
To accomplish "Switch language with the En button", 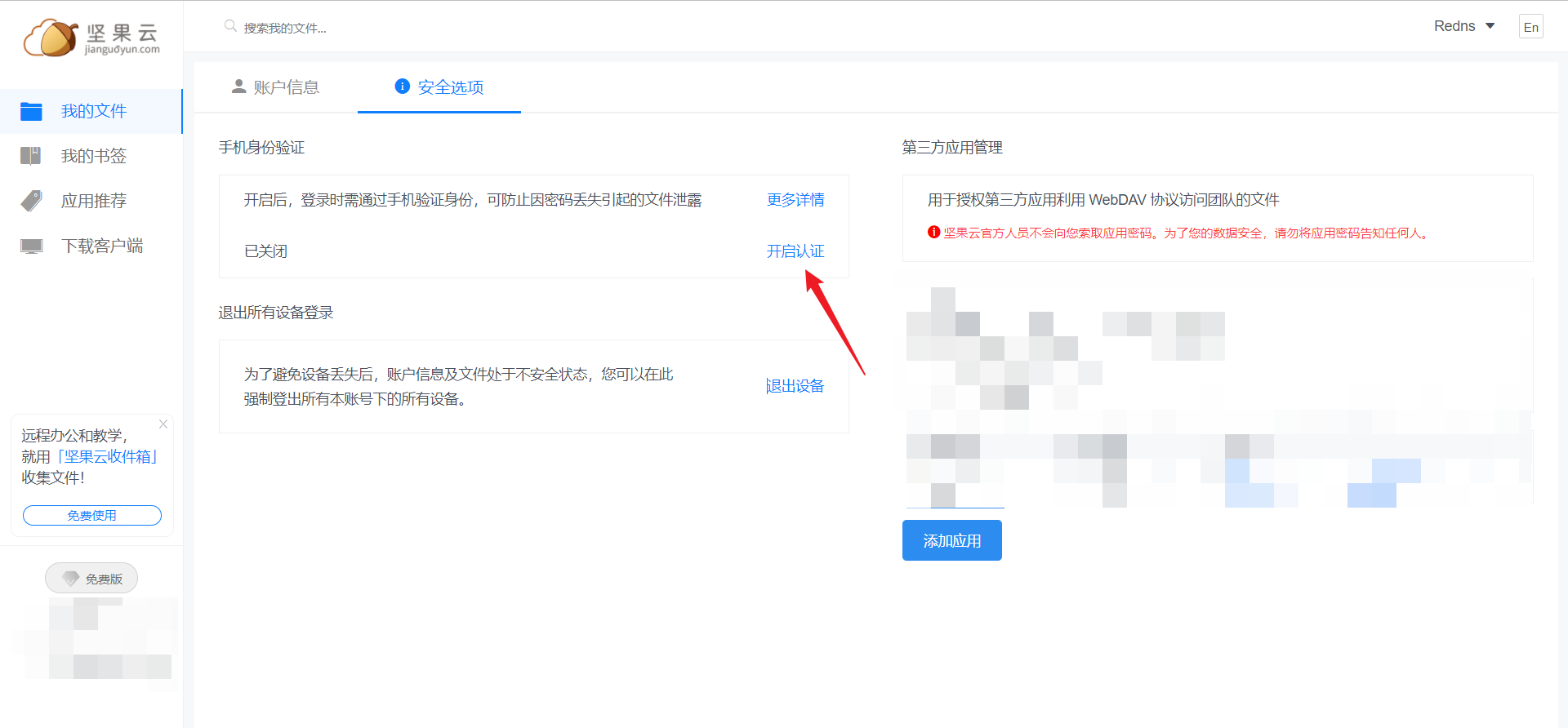I will click(x=1531, y=27).
